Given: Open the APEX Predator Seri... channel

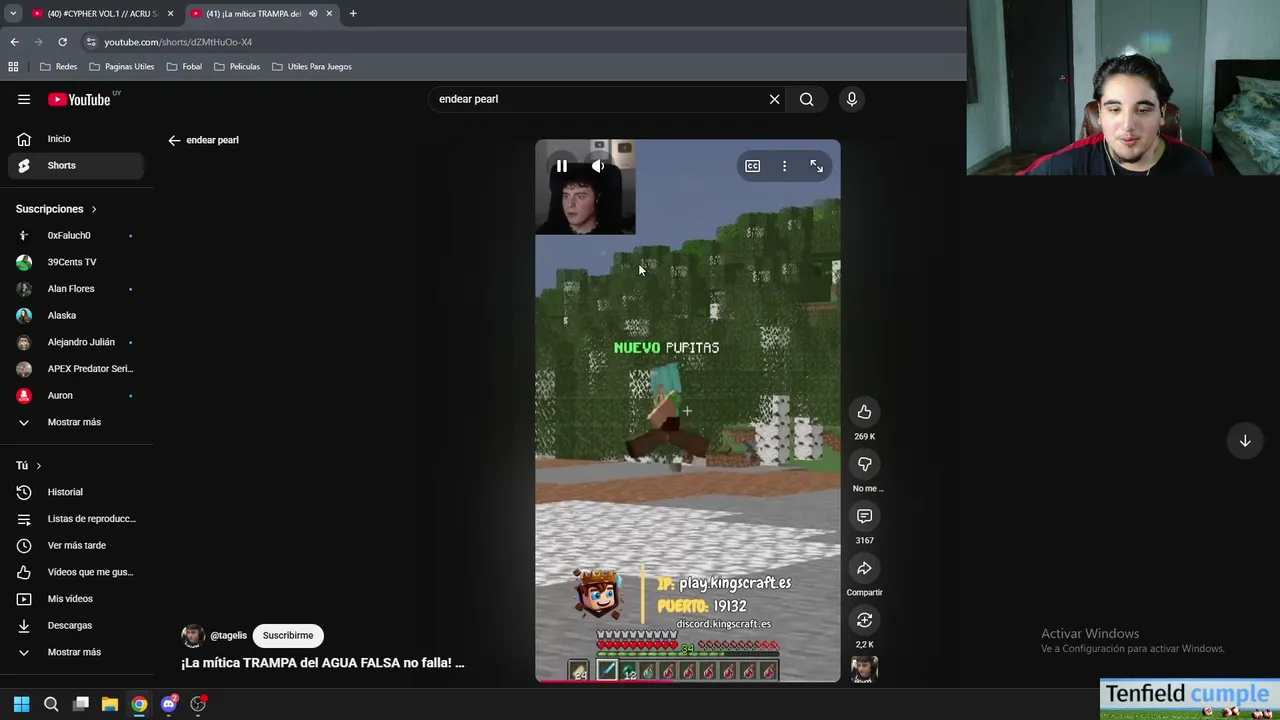Looking at the screenshot, I should click(77, 369).
